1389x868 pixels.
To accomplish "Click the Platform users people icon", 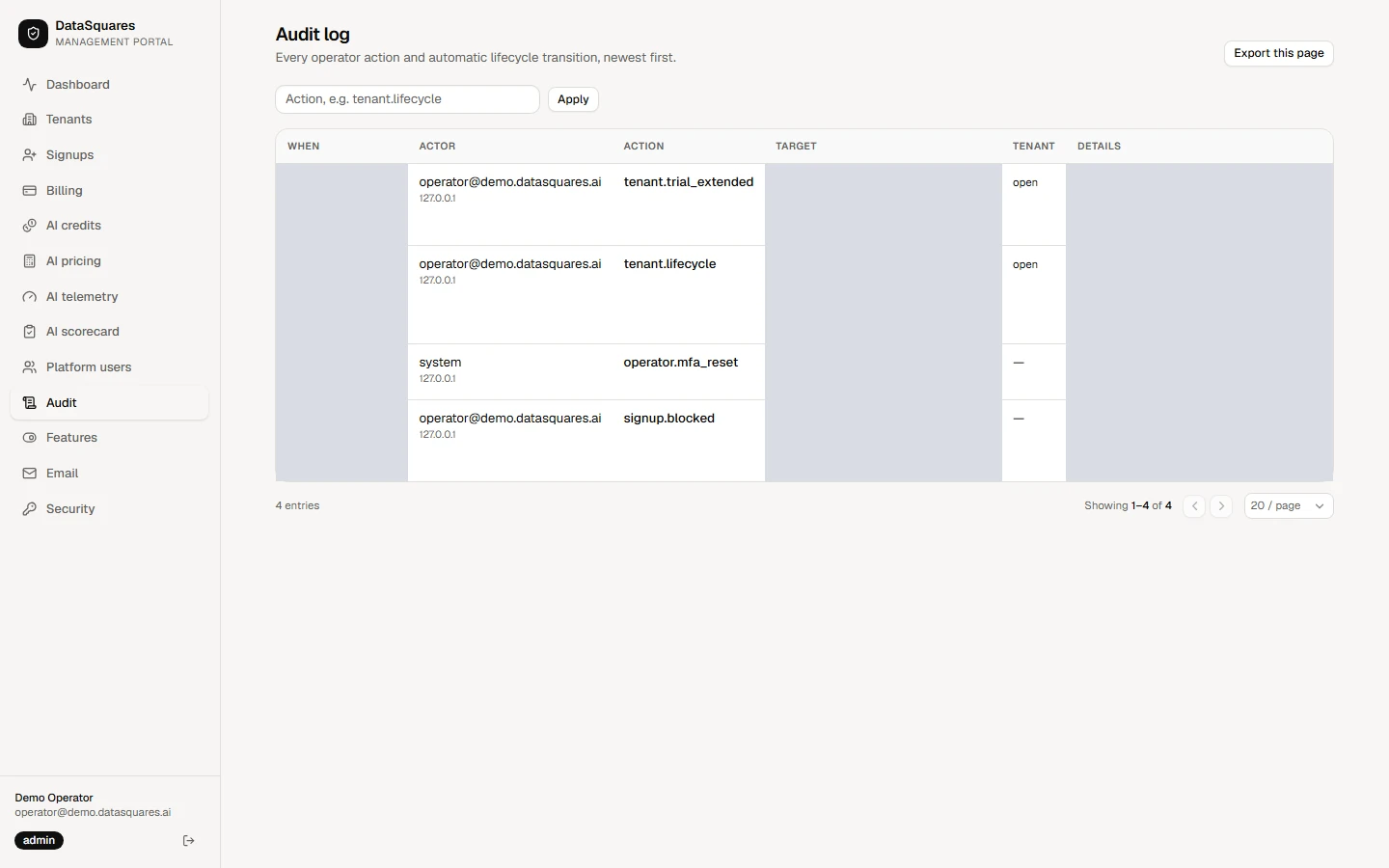I will click(x=30, y=367).
